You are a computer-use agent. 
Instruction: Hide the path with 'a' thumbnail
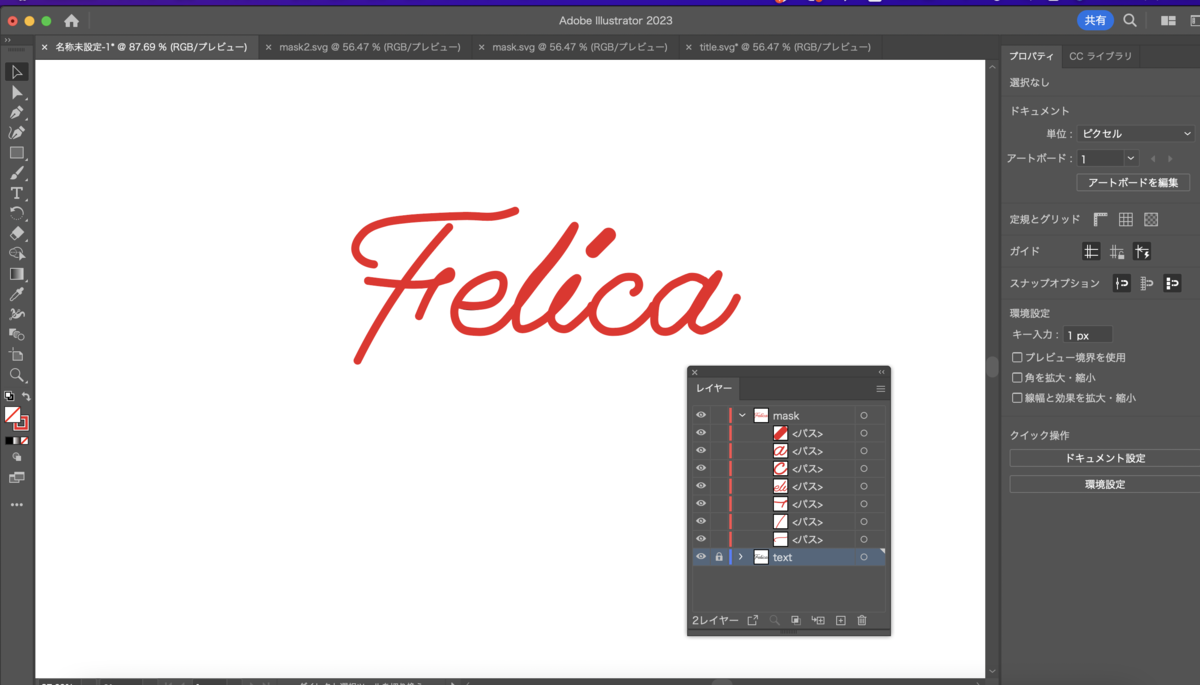tap(701, 451)
